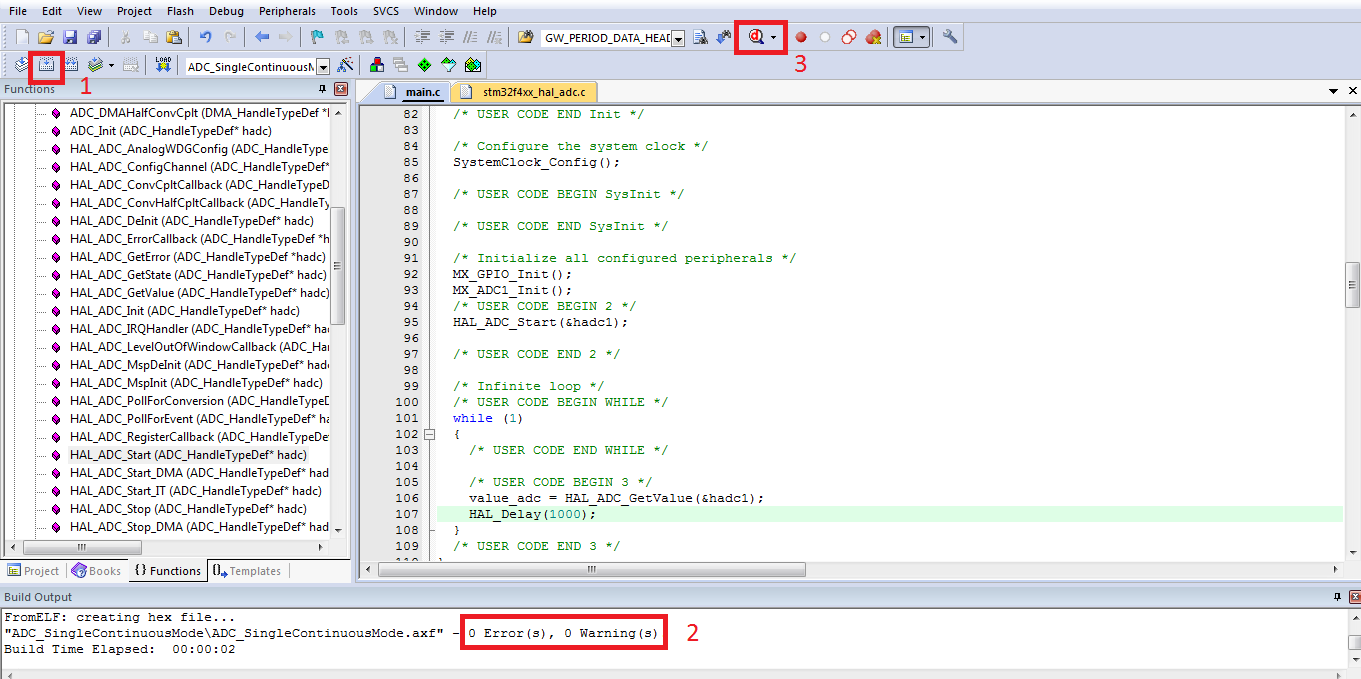
Task: Click the Build target icon
Action: 46,65
